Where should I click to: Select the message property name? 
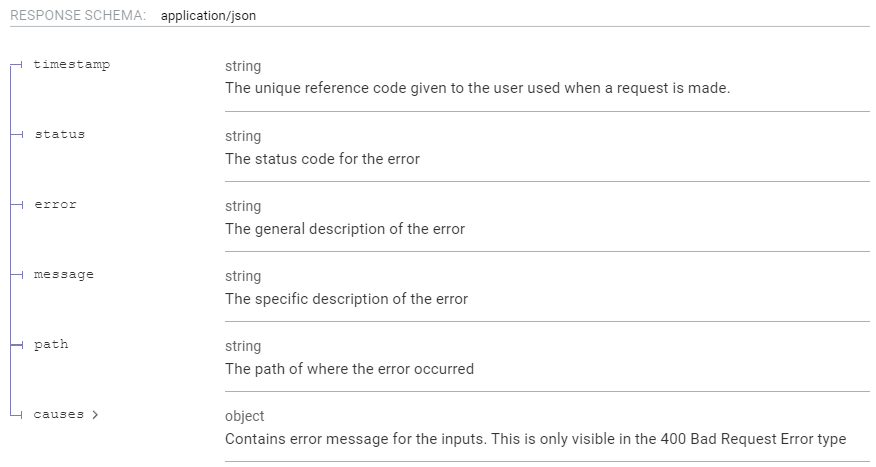click(63, 274)
